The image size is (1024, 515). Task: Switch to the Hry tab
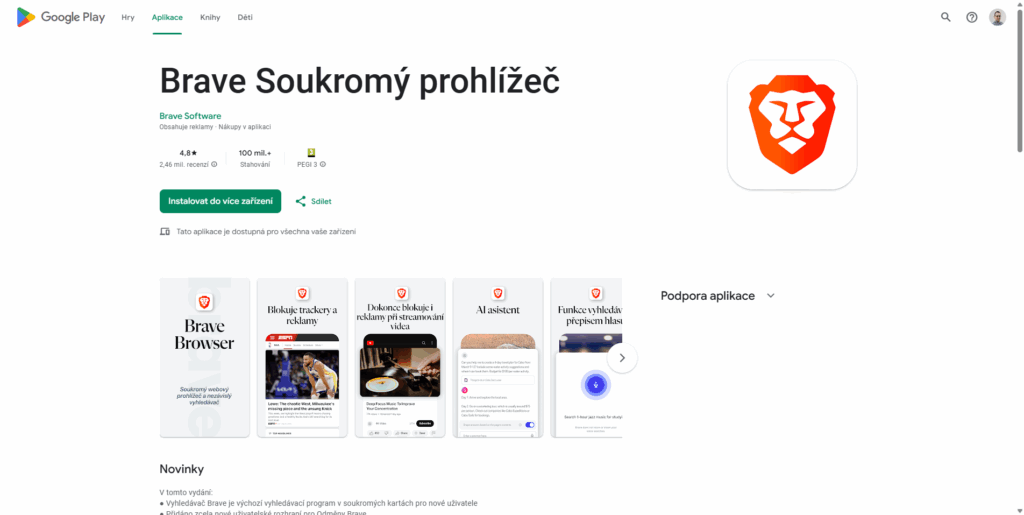click(128, 18)
